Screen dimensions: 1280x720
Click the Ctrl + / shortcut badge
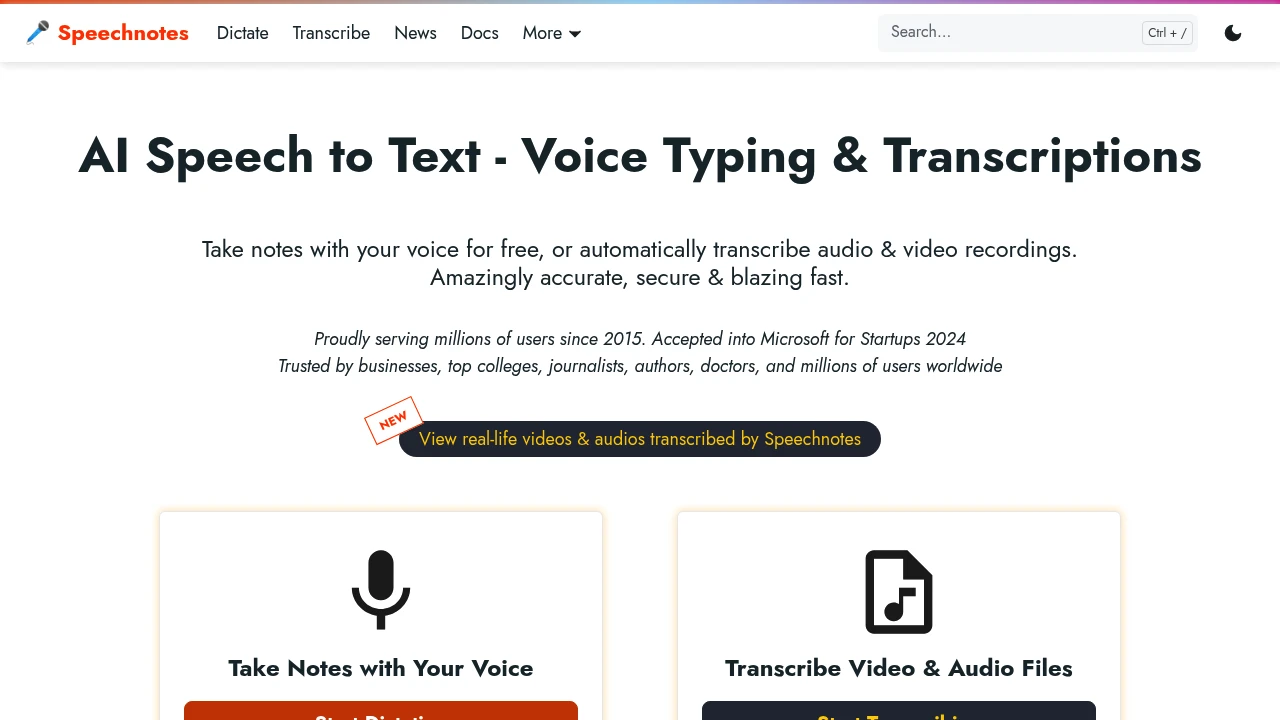1167,33
